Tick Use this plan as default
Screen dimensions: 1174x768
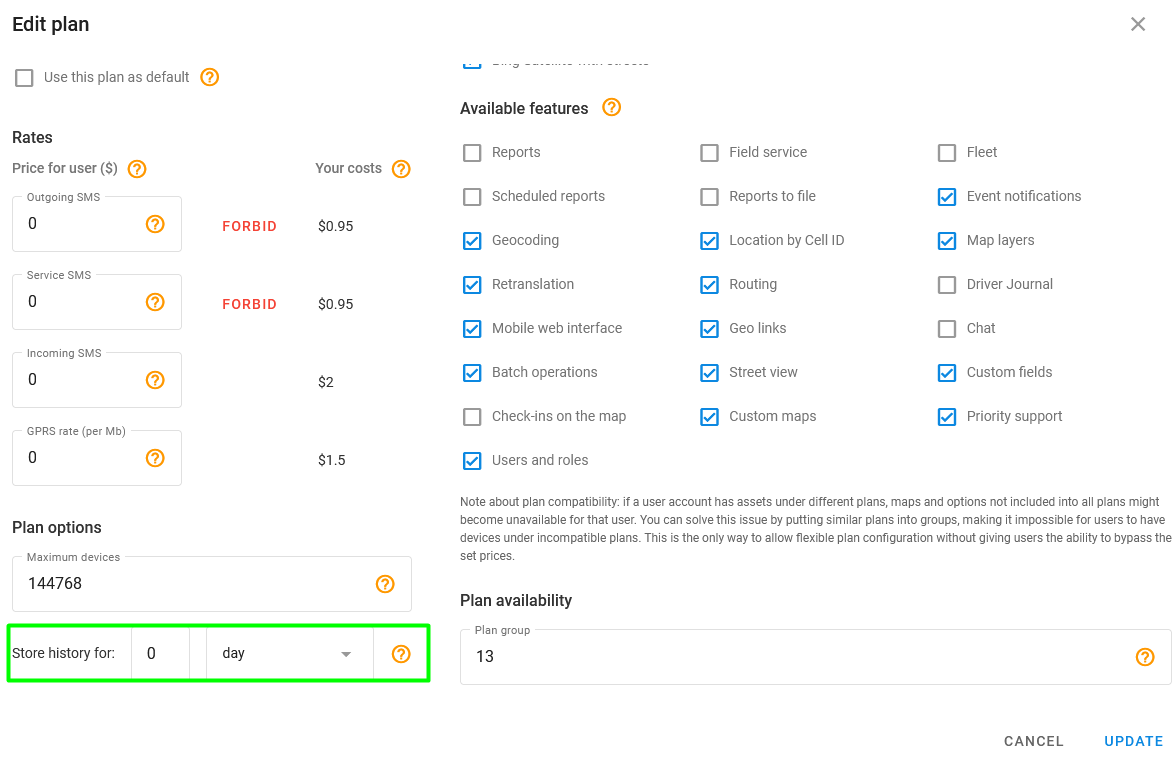(x=25, y=78)
